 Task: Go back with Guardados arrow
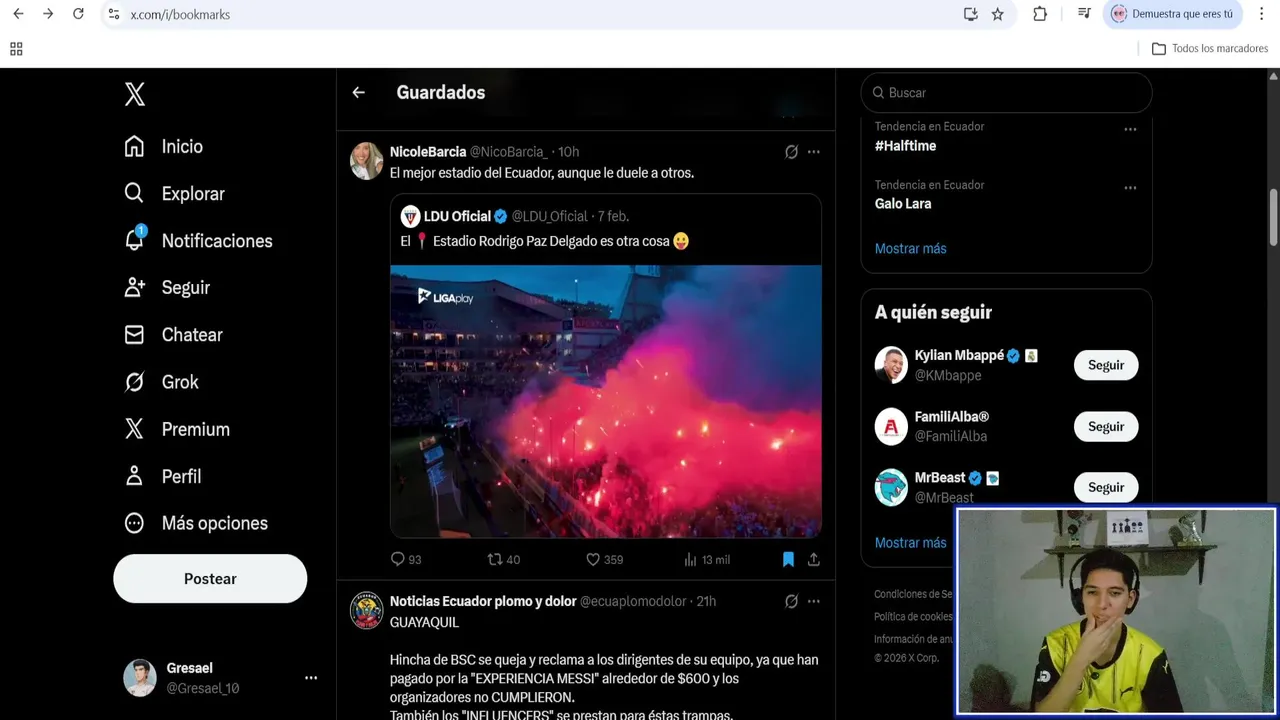(x=358, y=92)
